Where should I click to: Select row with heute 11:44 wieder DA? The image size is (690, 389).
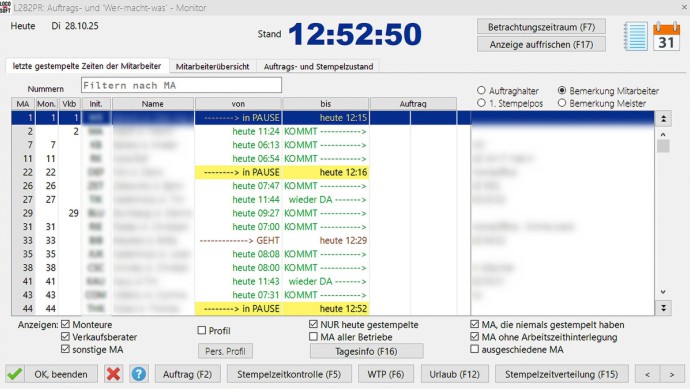(x=333, y=199)
